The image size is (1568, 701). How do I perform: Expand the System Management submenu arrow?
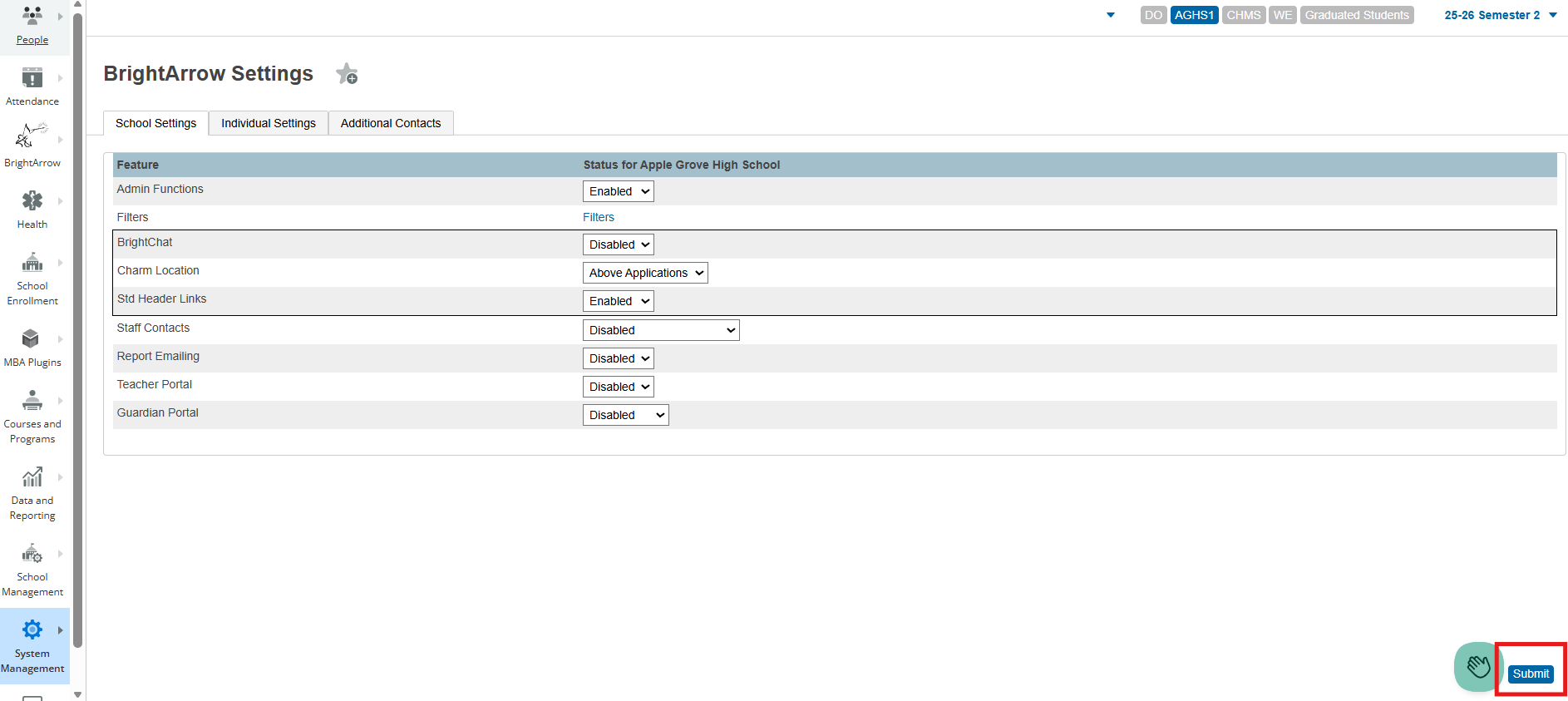pyautogui.click(x=61, y=630)
